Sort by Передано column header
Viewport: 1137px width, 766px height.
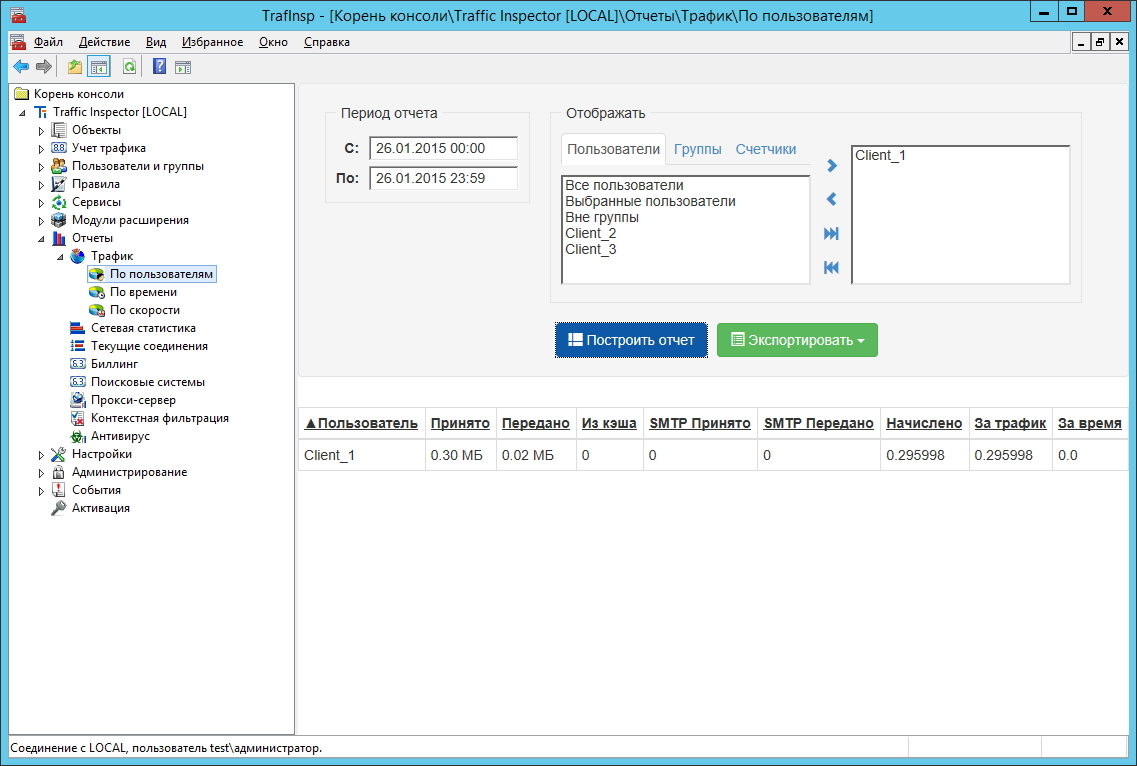(536, 423)
